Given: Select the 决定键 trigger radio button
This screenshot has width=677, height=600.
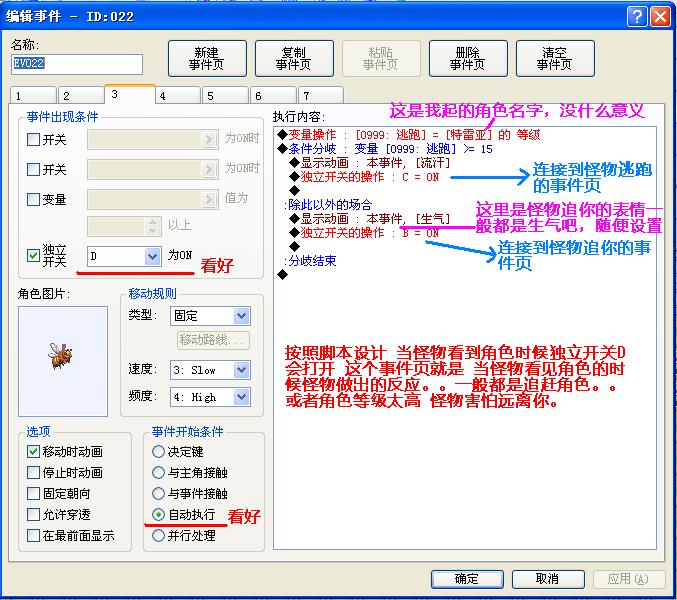Looking at the screenshot, I should pyautogui.click(x=158, y=452).
